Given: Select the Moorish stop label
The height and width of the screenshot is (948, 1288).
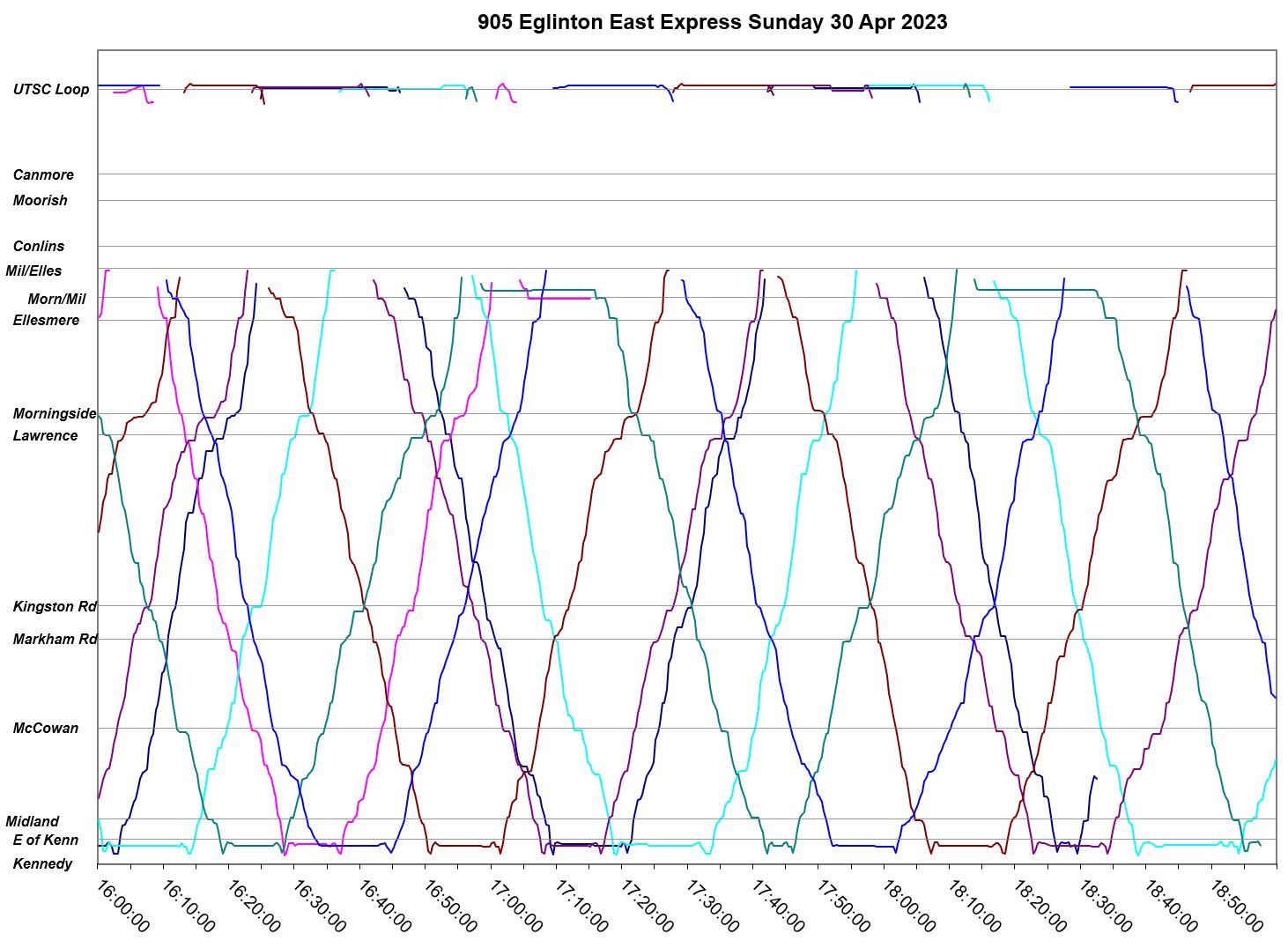Looking at the screenshot, I should (41, 201).
